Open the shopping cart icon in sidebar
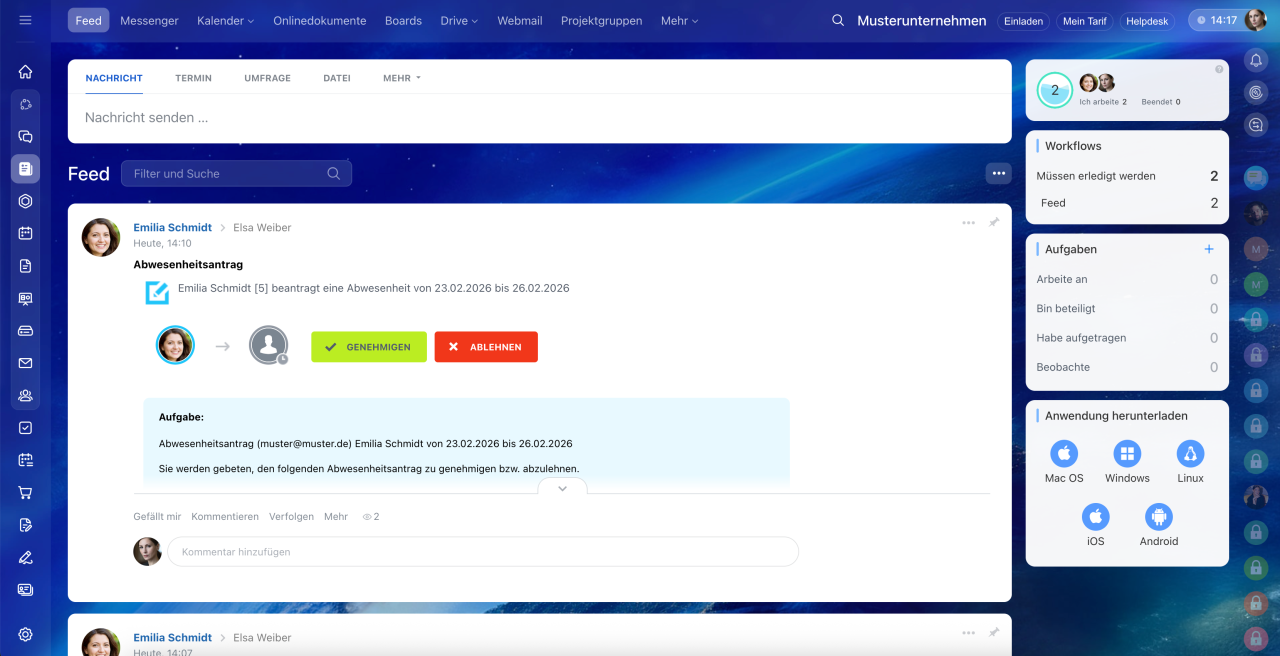1280x656 pixels. coord(25,493)
